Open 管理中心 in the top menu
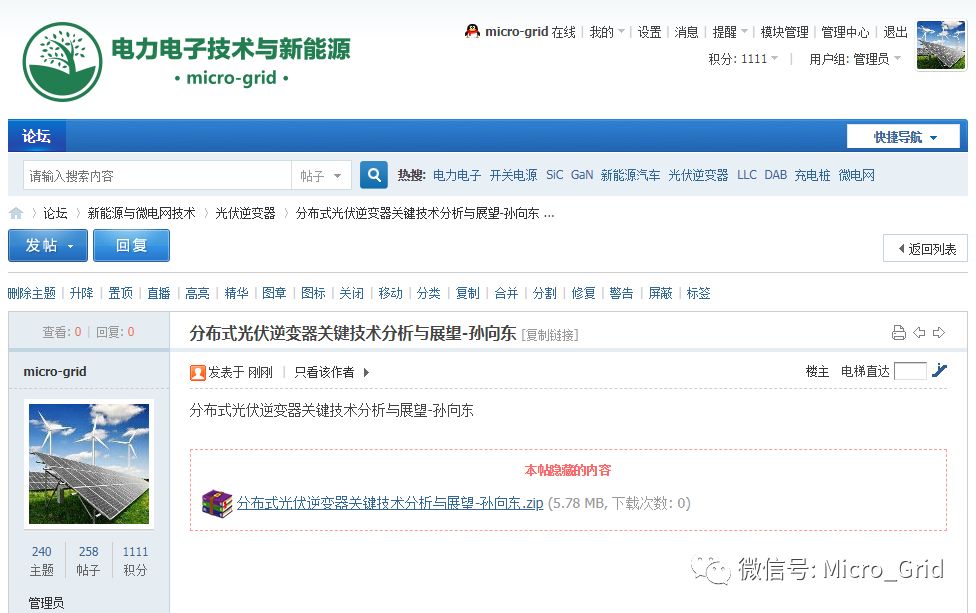This screenshot has width=976, height=613. pos(845,31)
